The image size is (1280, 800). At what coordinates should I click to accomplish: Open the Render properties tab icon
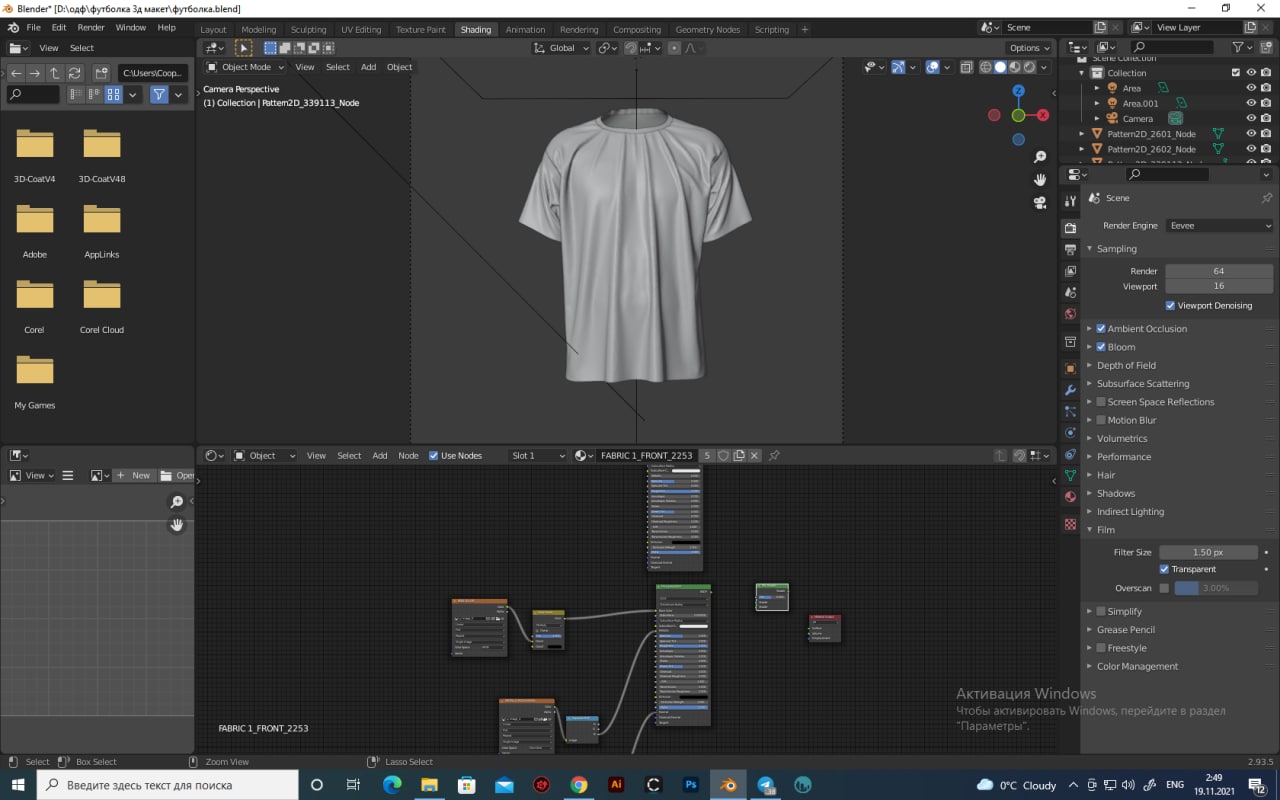pyautogui.click(x=1070, y=228)
